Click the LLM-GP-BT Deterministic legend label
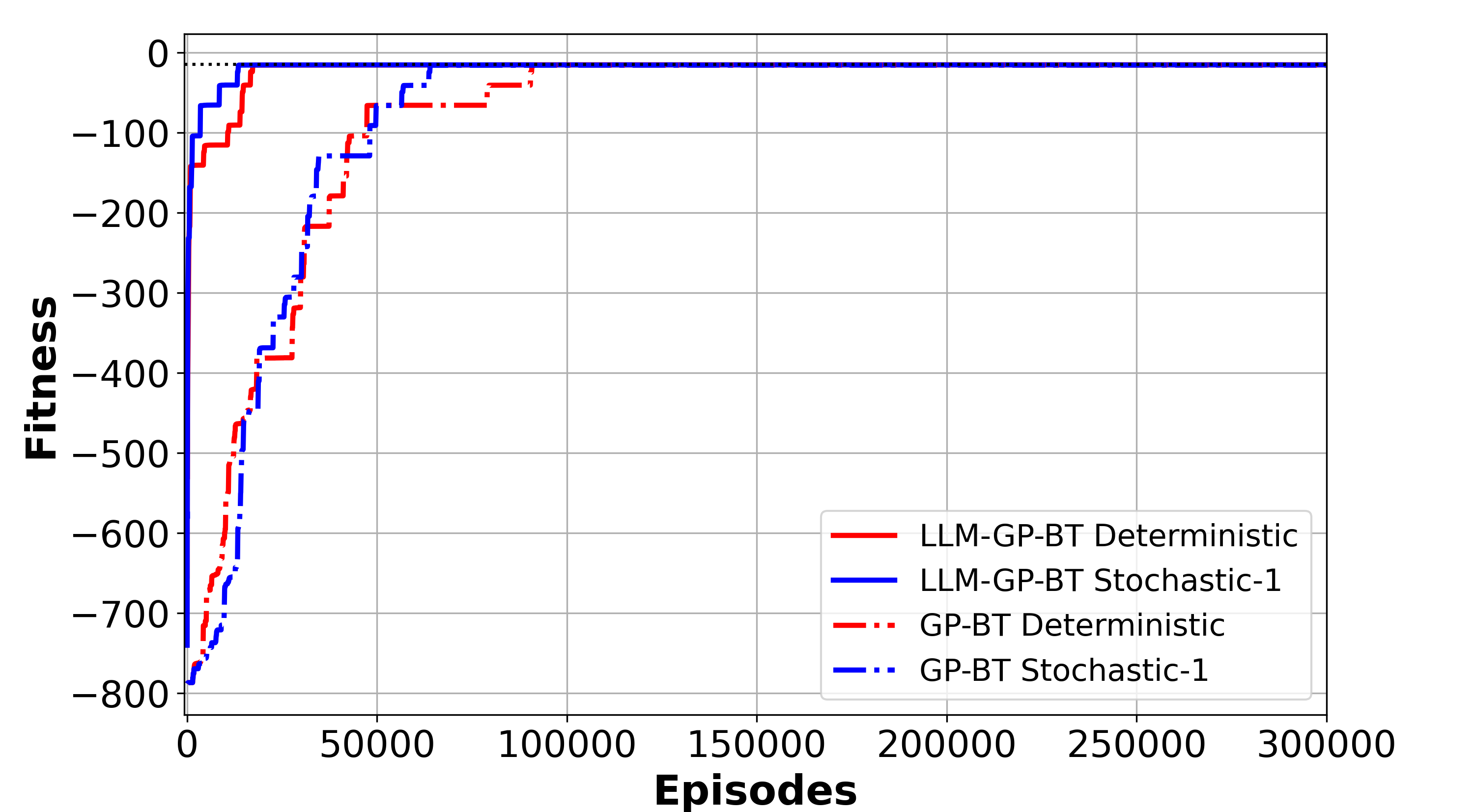 [1108, 536]
